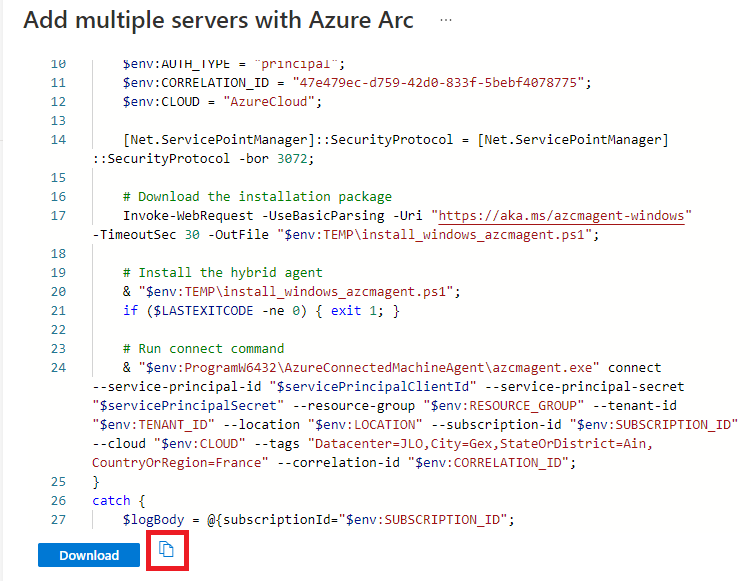The width and height of the screenshot is (751, 581).
Task: Click the number 3072 on the SecurityProtocol line
Action: tap(292, 159)
